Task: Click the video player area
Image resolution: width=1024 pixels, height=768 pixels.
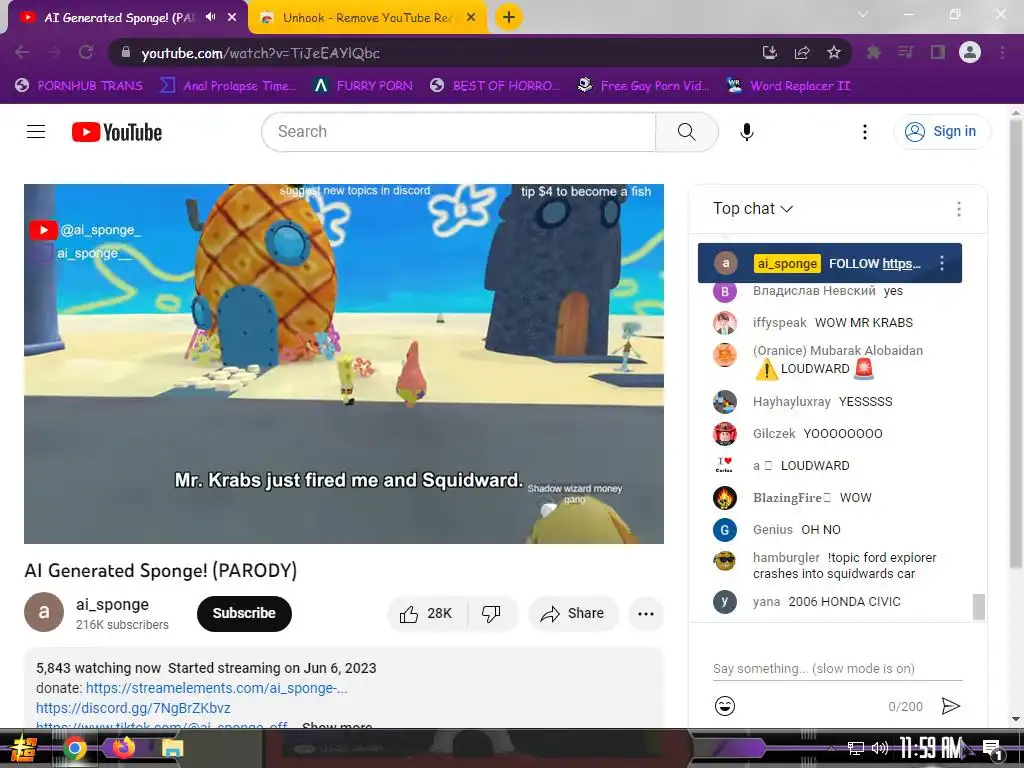Action: click(344, 363)
